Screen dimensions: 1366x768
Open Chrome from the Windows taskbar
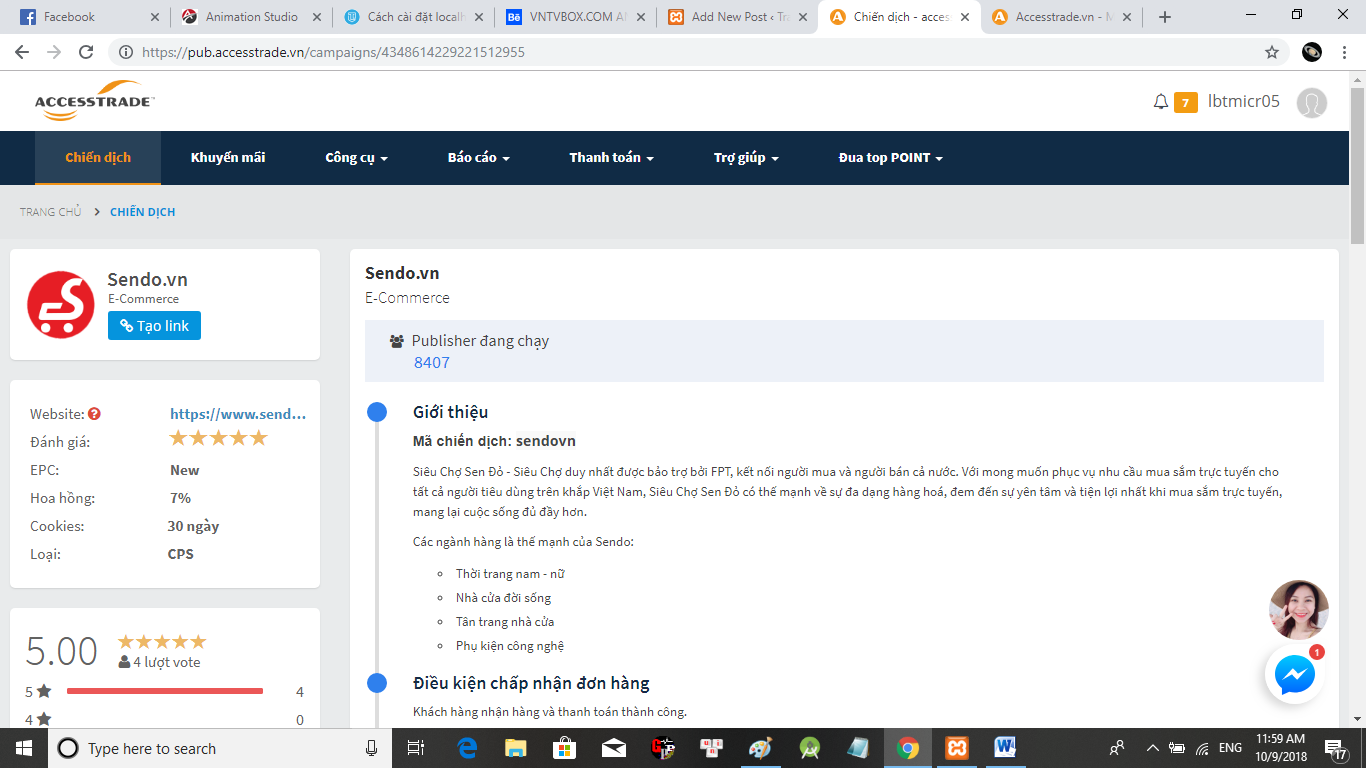click(908, 748)
